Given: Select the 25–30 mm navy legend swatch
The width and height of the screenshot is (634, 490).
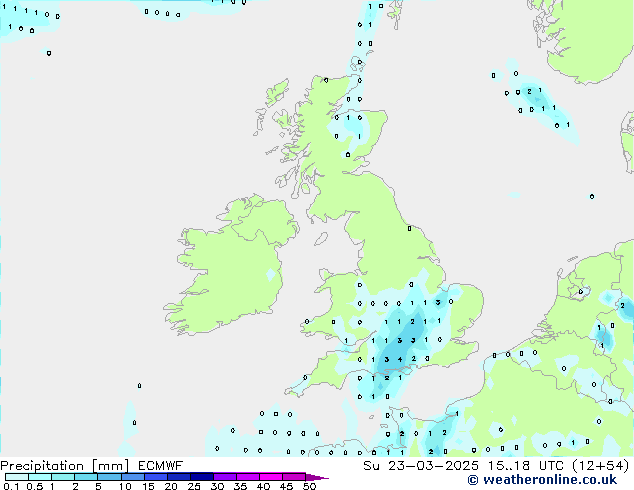Looking at the screenshot, I should tap(202, 477).
